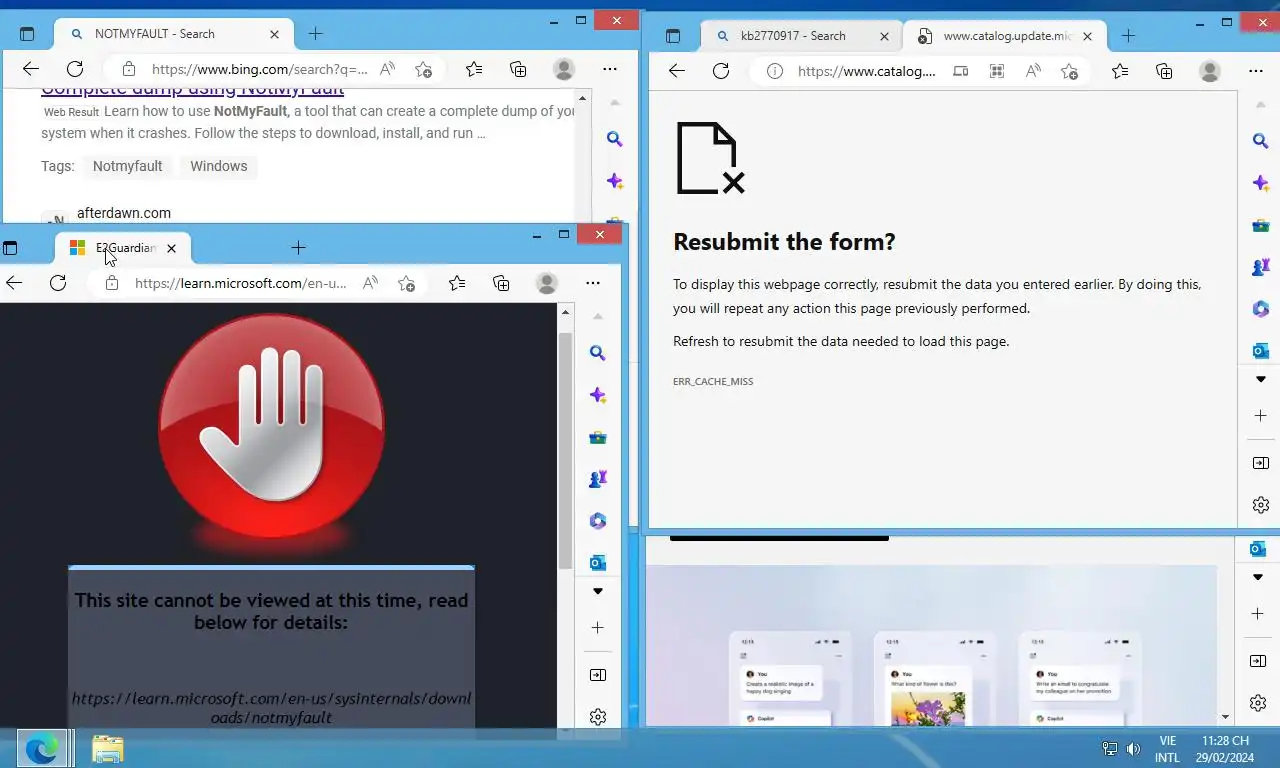Open new tab in catalog window
Viewport: 1280px width, 768px height.
(x=1128, y=36)
